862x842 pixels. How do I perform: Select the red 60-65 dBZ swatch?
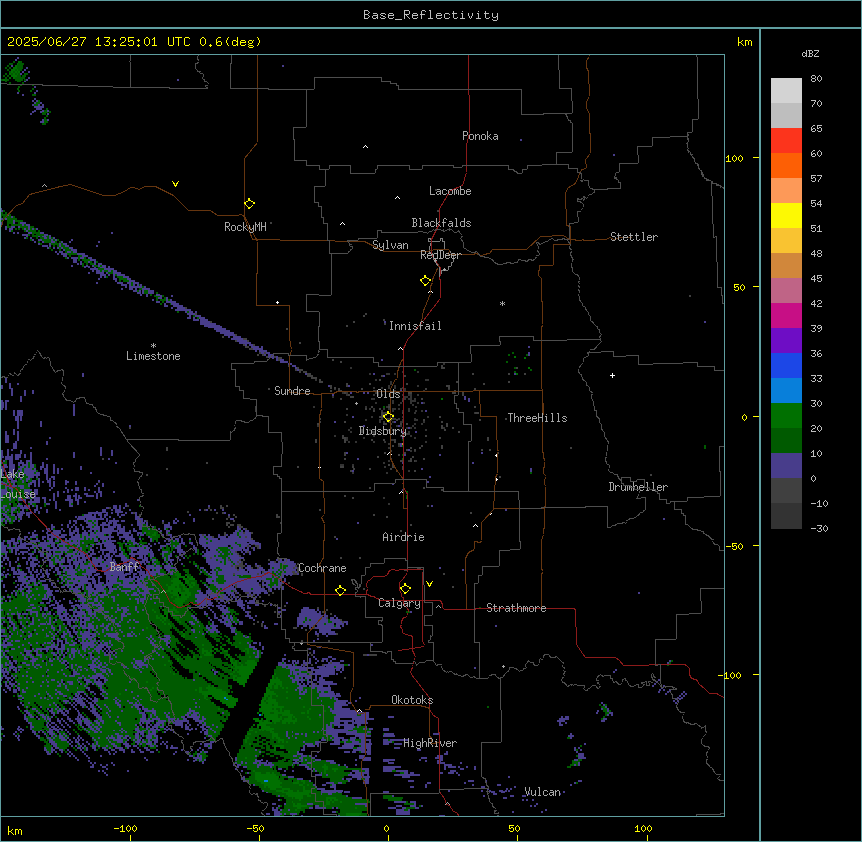point(786,141)
